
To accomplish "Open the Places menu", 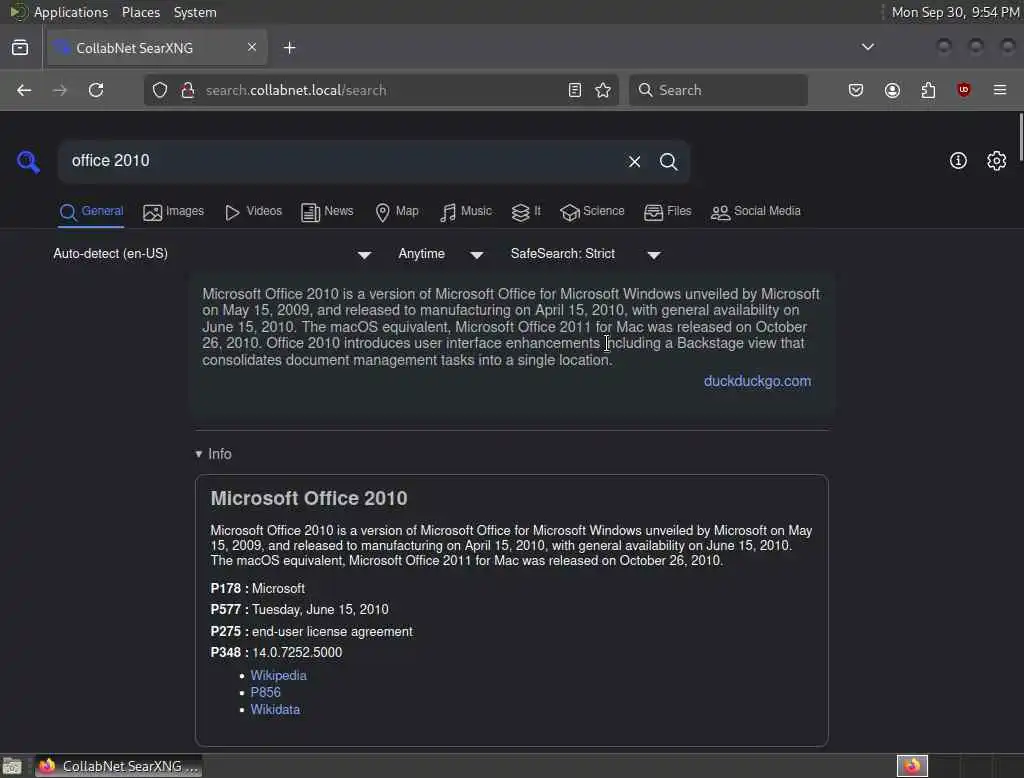I will 141,12.
